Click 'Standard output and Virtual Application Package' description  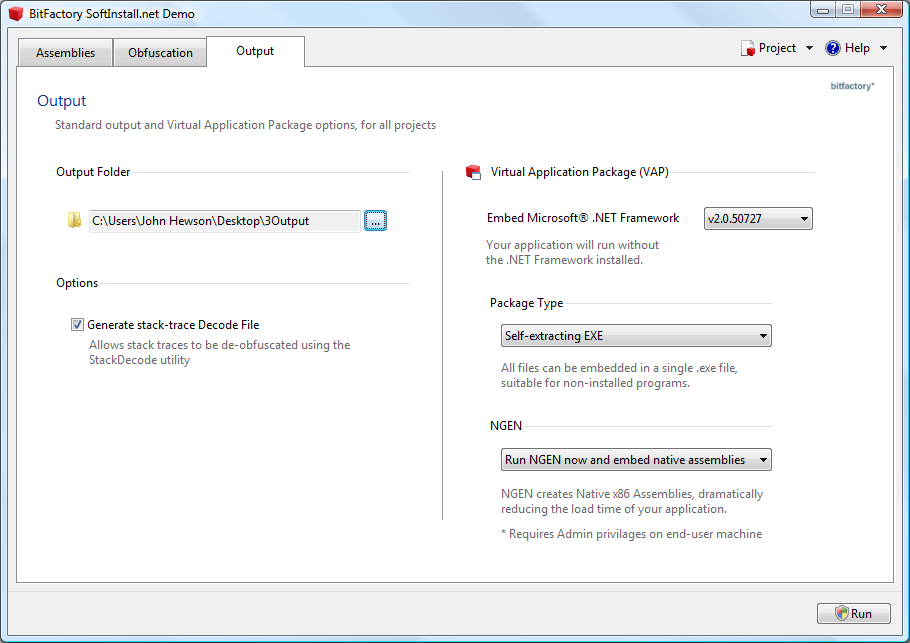245,125
